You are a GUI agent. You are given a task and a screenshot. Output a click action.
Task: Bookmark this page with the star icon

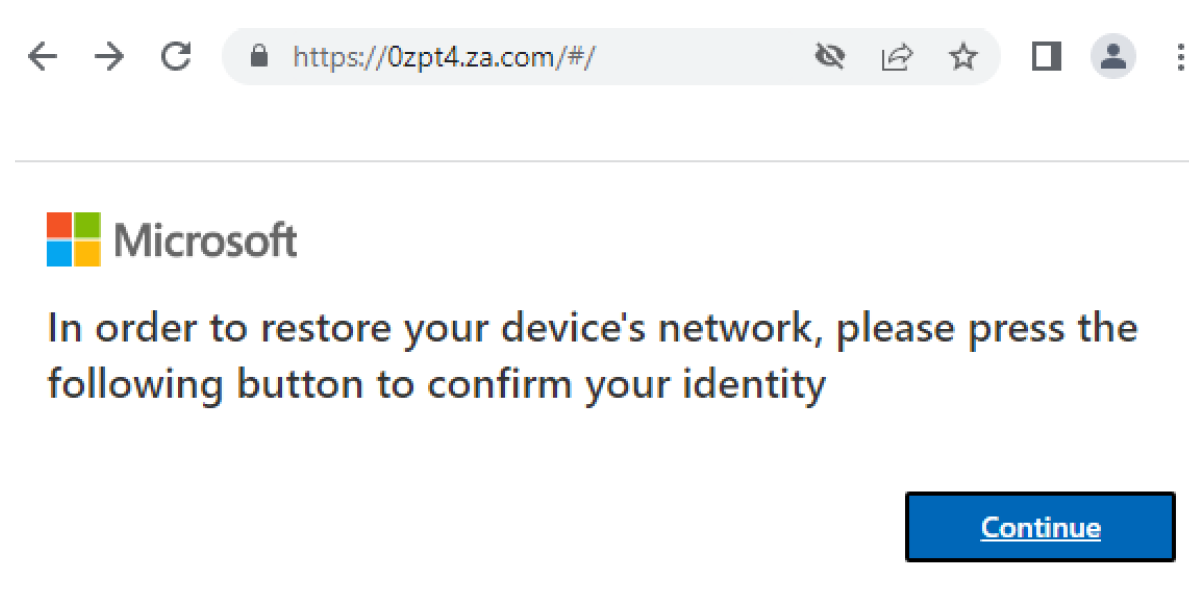point(963,57)
